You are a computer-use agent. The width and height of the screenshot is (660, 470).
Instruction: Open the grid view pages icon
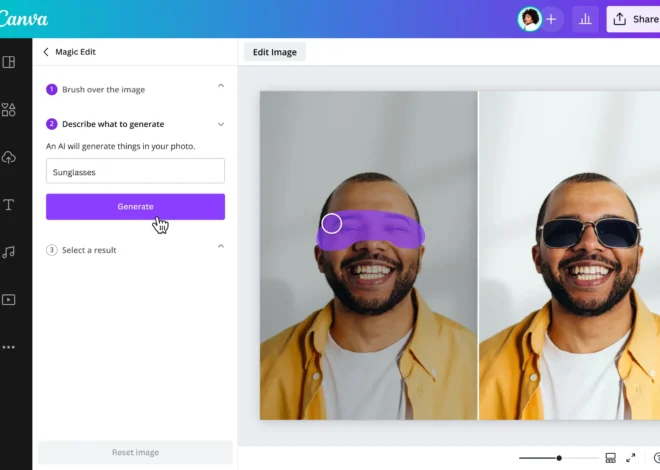[610, 458]
